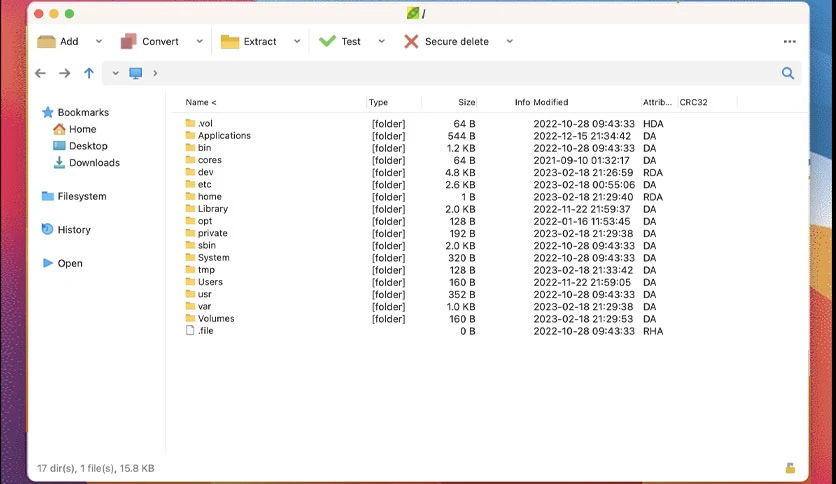Sort by the CRC32 column header
This screenshot has height=484, width=836.
point(693,102)
